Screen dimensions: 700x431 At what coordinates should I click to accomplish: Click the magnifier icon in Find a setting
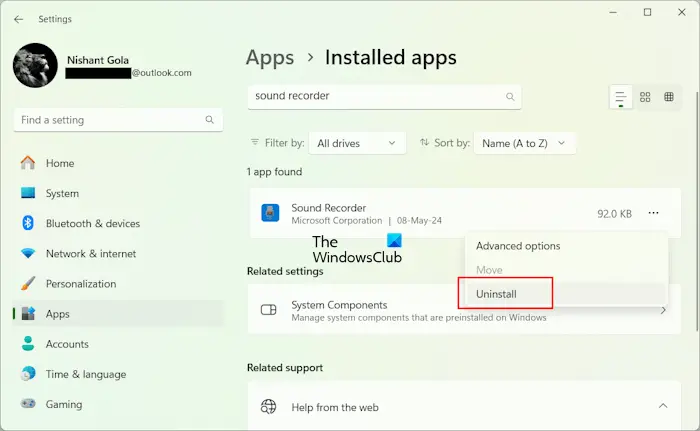click(x=209, y=120)
